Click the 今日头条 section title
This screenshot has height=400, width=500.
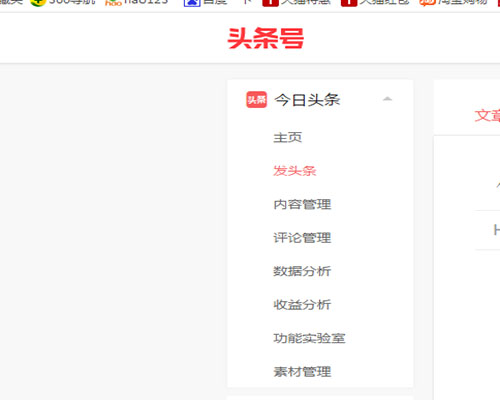pyautogui.click(x=307, y=100)
